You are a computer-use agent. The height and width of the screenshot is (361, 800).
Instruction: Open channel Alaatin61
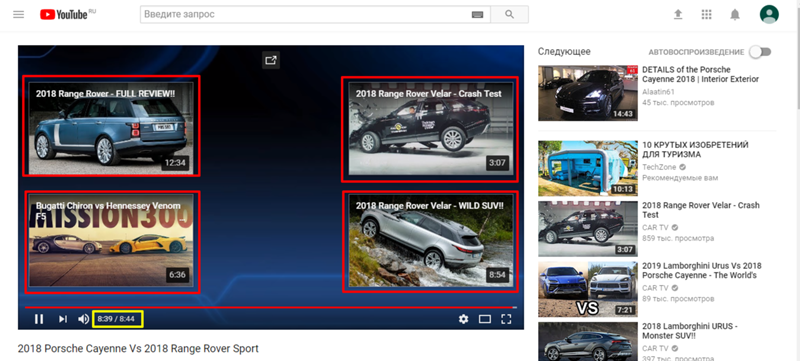658,92
